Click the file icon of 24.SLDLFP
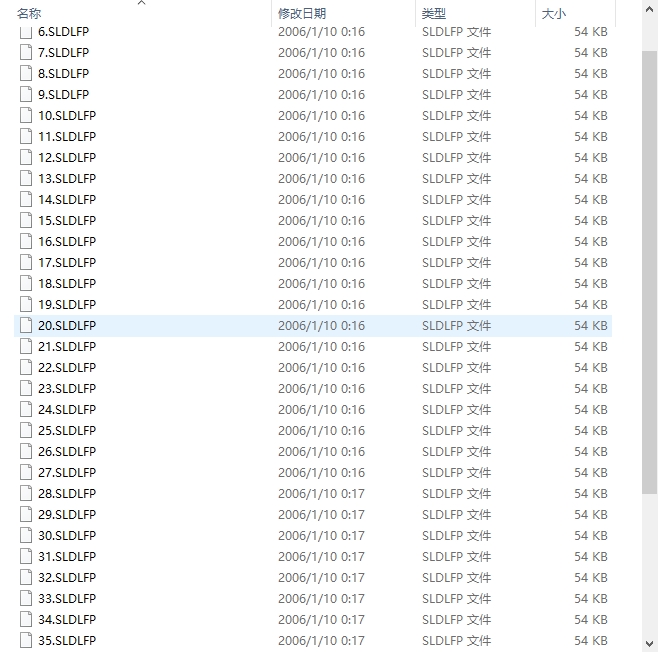Screen dimensions: 658x652 tap(26, 409)
